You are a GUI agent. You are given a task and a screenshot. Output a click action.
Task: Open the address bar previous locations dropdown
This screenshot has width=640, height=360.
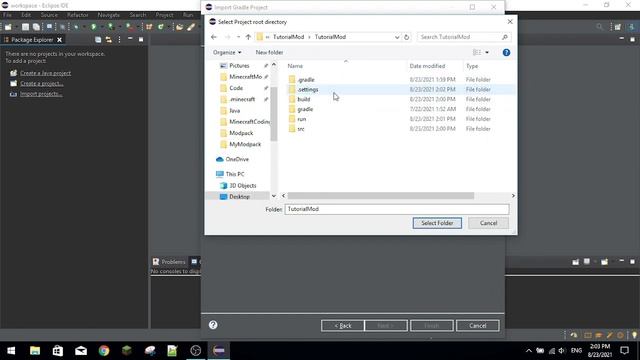(397, 37)
